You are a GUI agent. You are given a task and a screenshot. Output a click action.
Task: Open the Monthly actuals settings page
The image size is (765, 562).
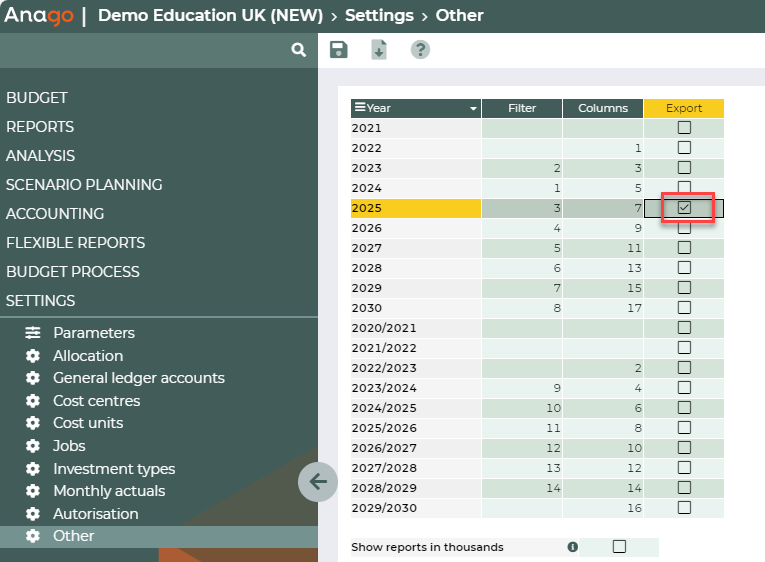point(109,491)
